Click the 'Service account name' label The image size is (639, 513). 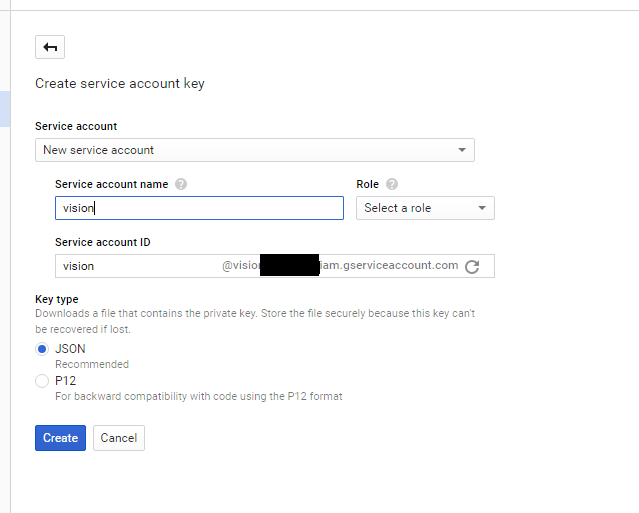pyautogui.click(x=111, y=184)
